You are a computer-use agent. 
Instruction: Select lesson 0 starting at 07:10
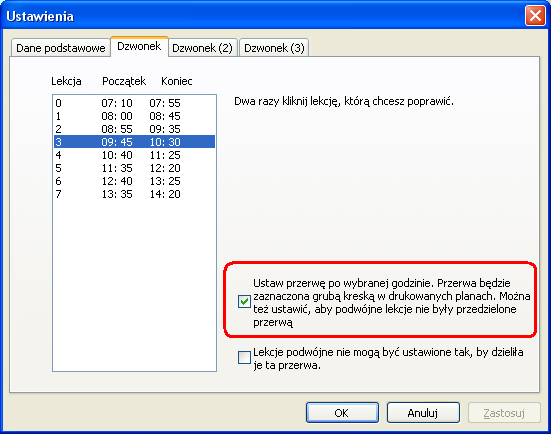(x=134, y=103)
